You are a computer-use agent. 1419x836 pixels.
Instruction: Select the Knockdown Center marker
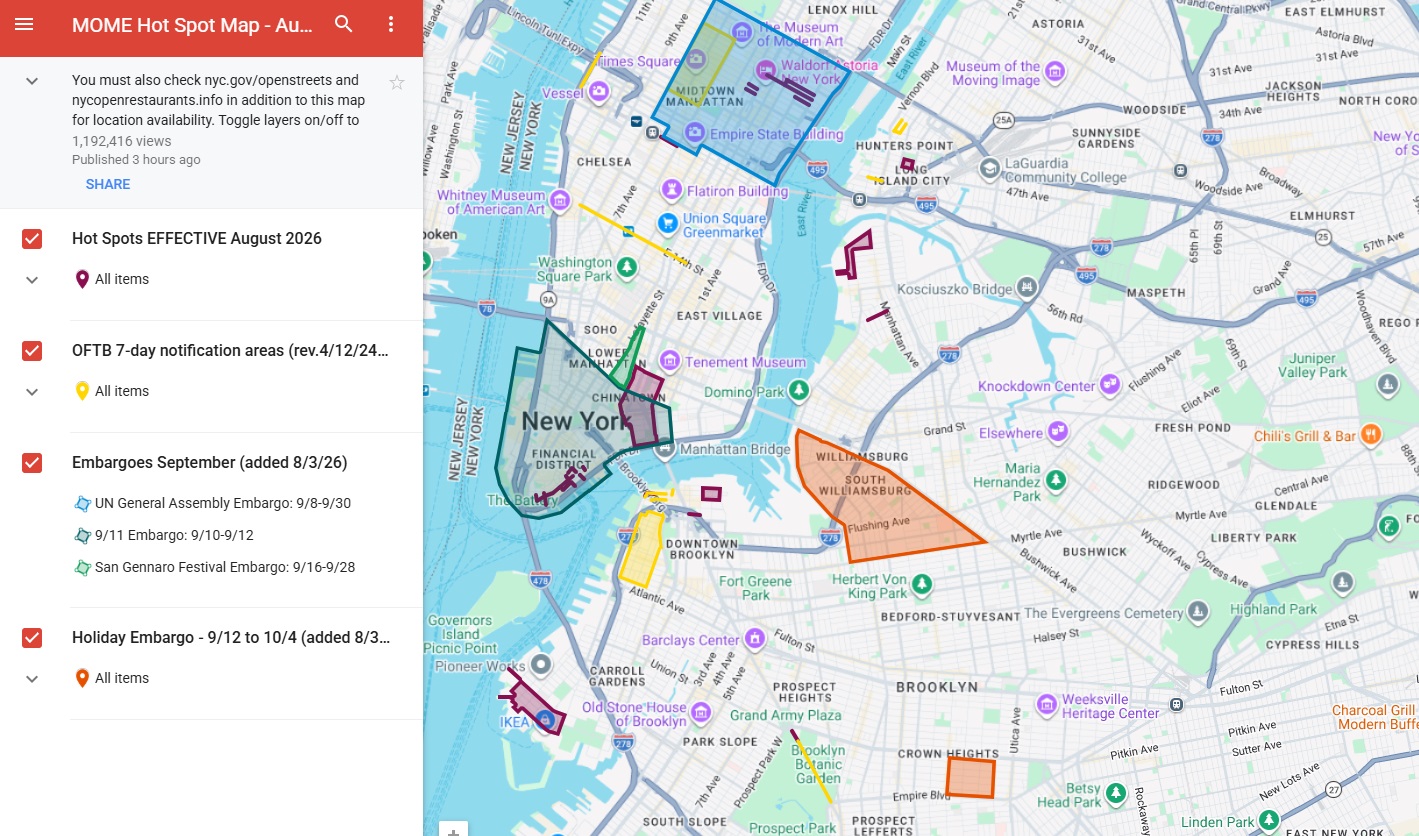(1109, 385)
